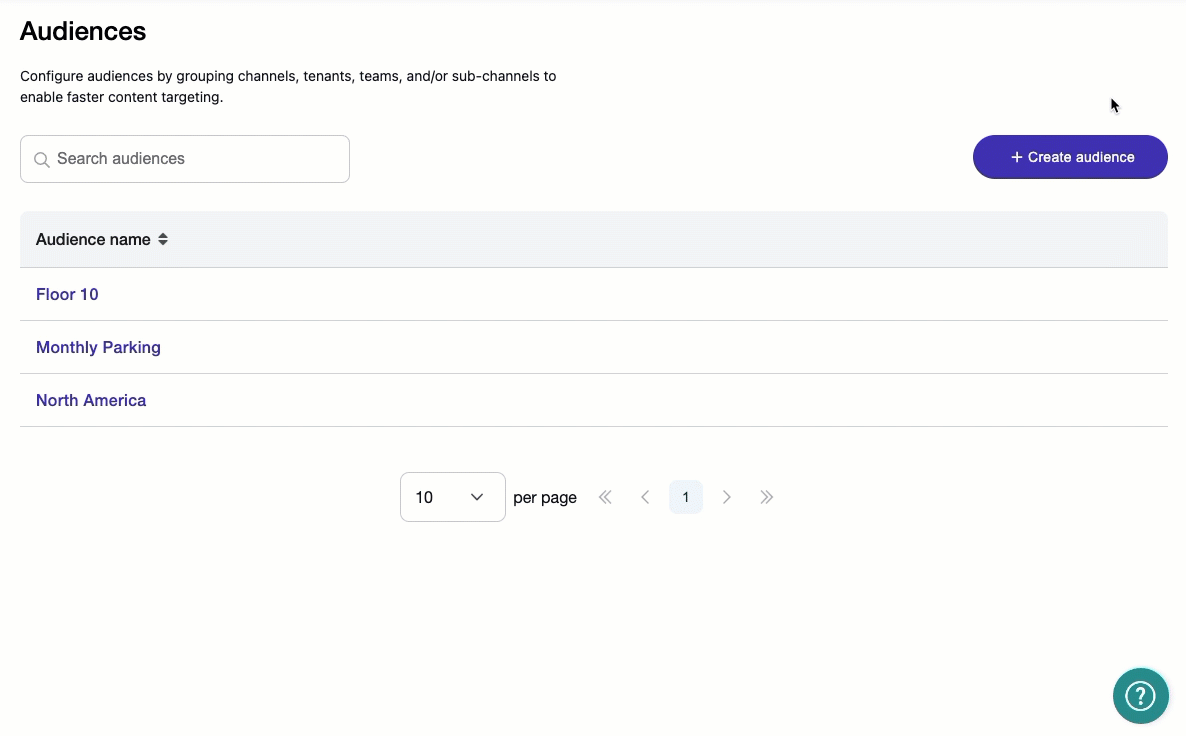
Task: Select page 1 in pagination
Action: (x=686, y=497)
